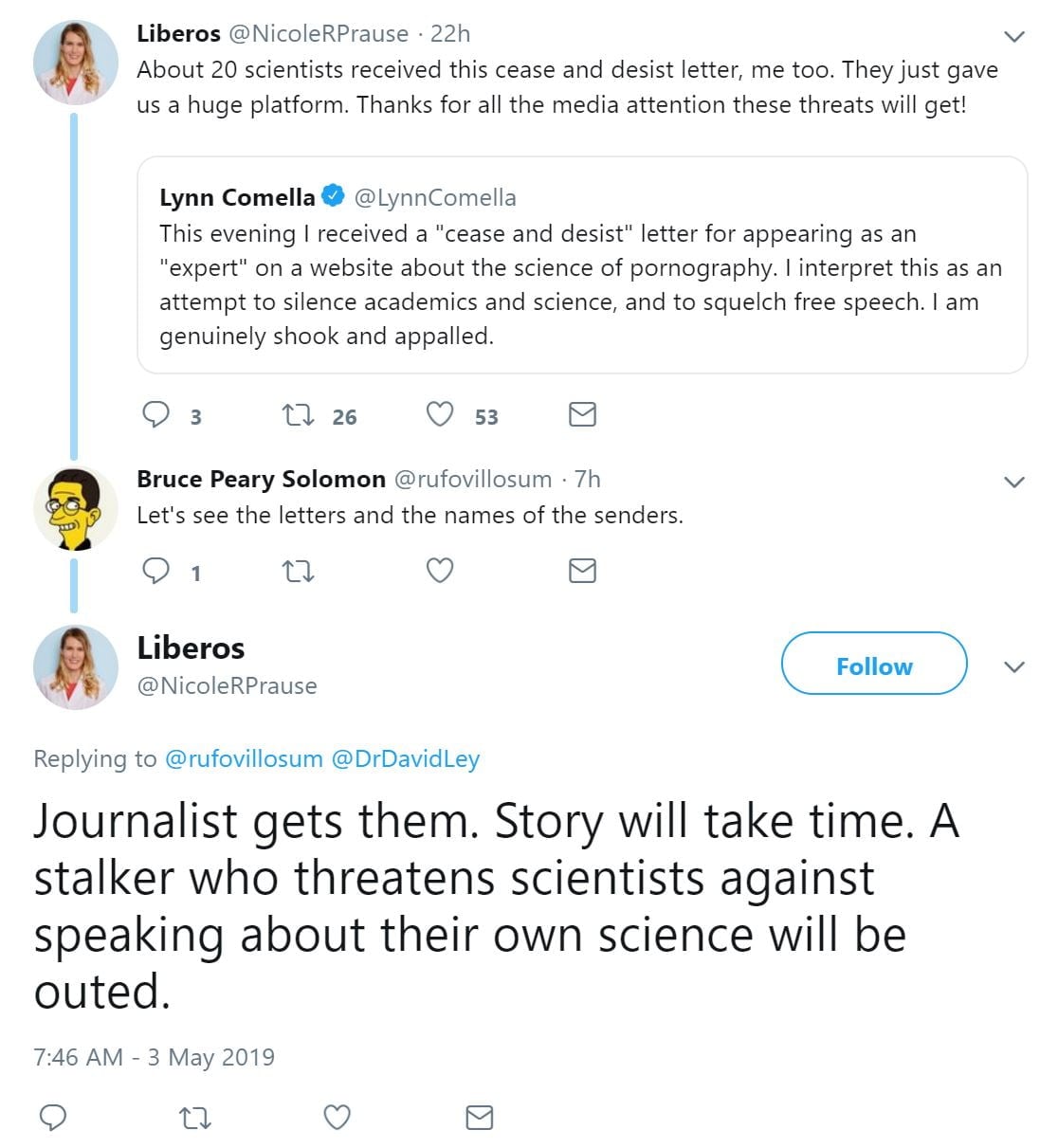Screen dimensions: 1058x1148
Task: Reply to Bruce Peary Solomon's tweet
Action: (x=155, y=571)
